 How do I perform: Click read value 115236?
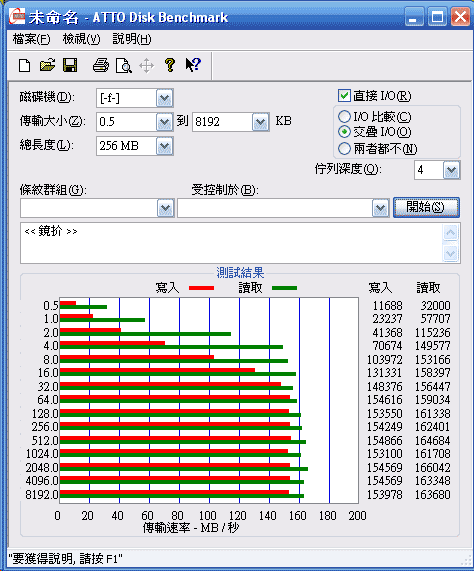click(x=432, y=332)
